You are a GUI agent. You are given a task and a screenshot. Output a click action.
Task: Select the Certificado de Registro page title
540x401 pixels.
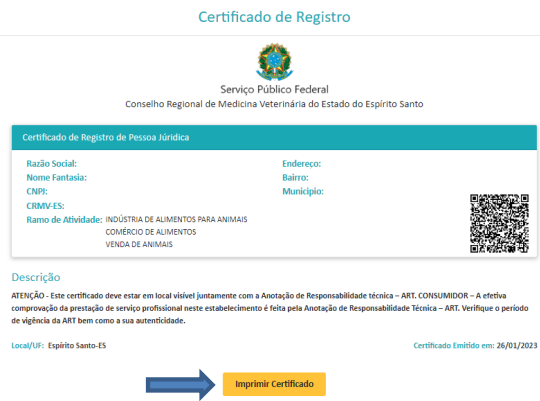pyautogui.click(x=274, y=17)
